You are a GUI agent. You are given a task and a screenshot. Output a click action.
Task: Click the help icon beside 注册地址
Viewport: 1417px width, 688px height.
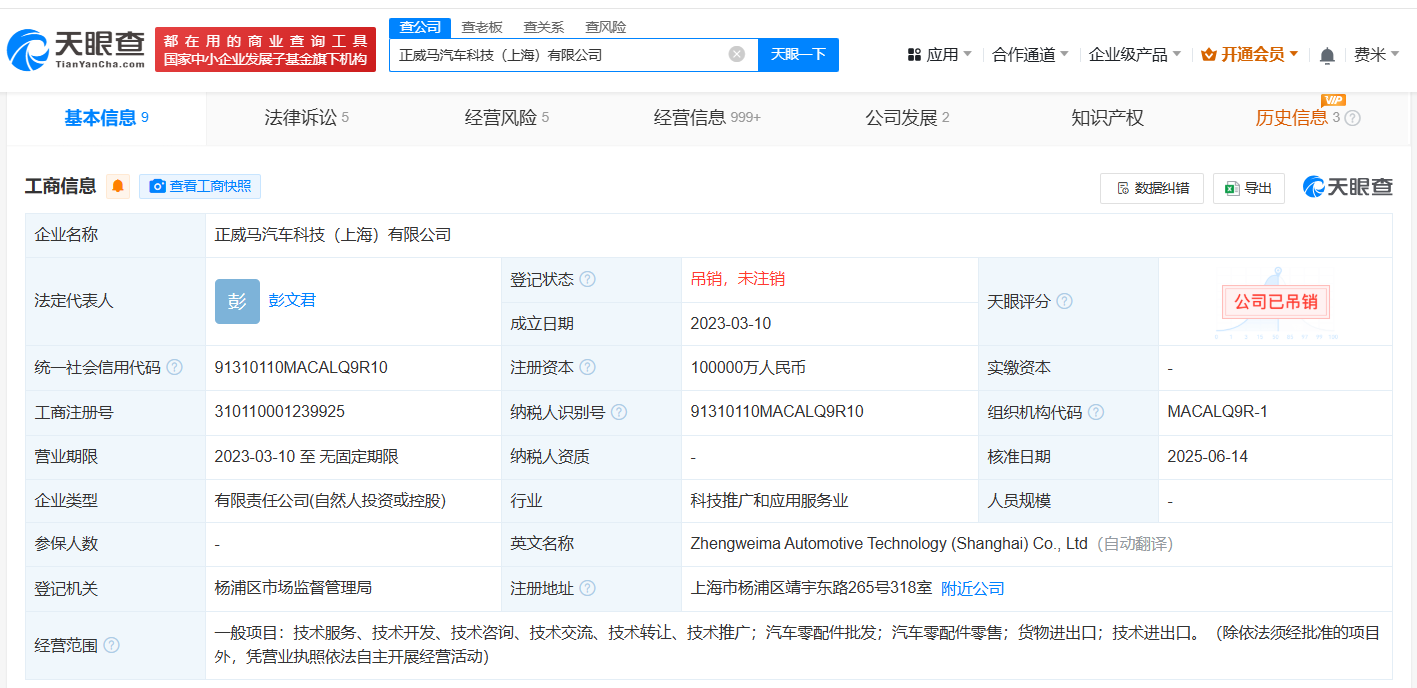click(587, 588)
